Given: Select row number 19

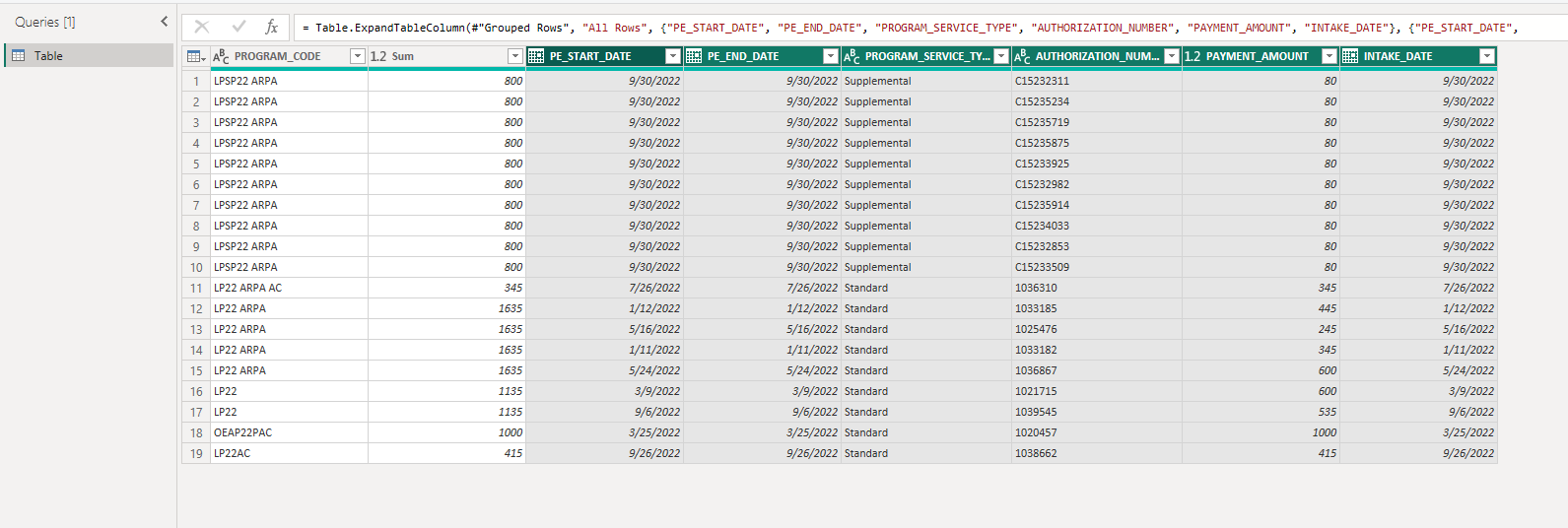Looking at the screenshot, I should (x=196, y=453).
